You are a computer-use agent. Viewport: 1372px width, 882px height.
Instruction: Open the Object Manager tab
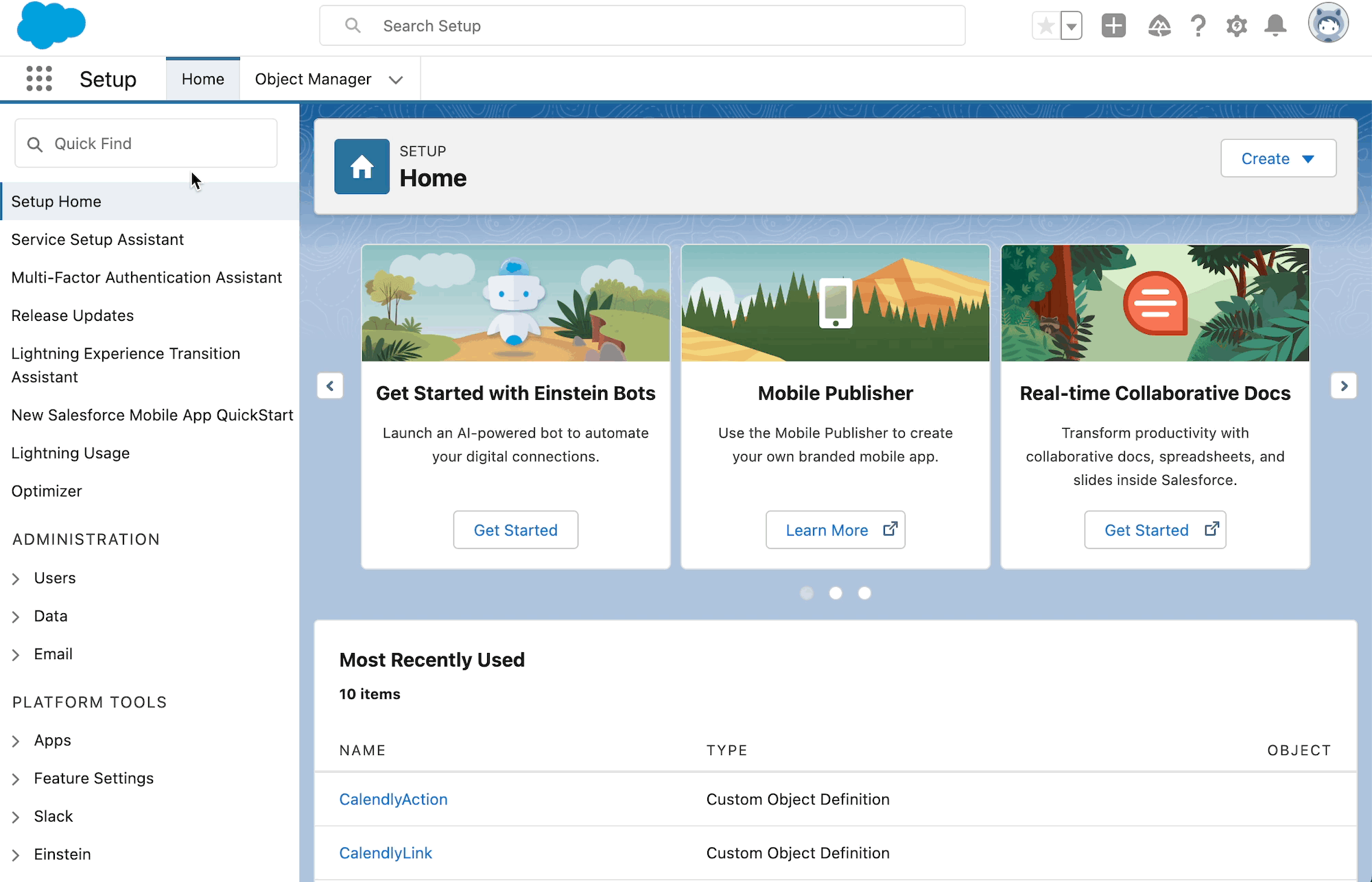313,80
